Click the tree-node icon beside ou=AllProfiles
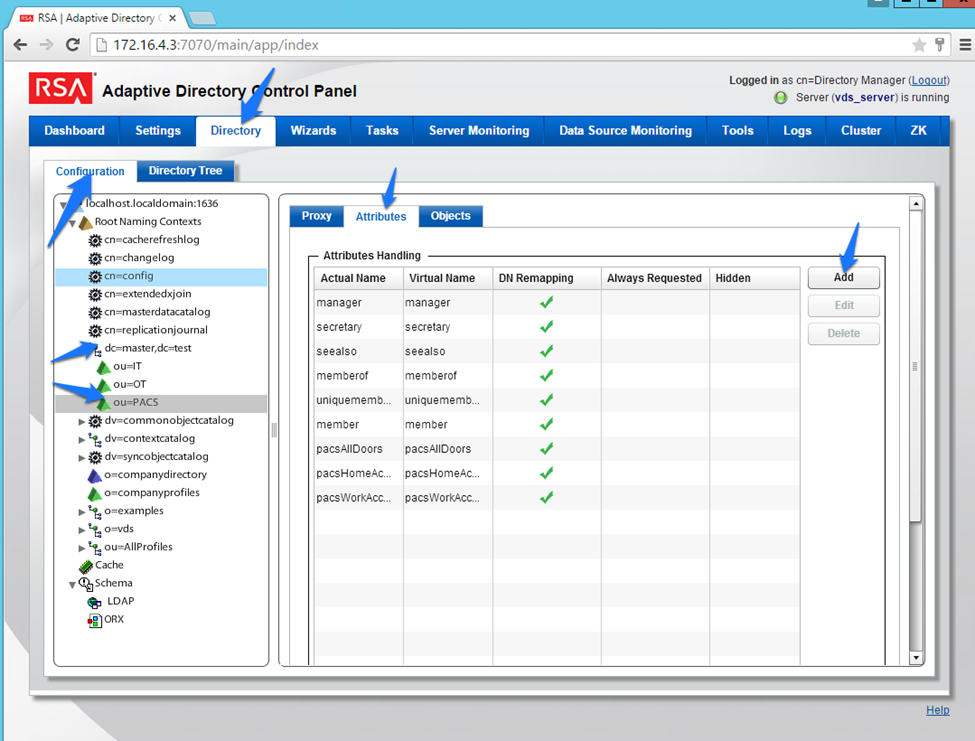The image size is (975, 741). coord(95,547)
